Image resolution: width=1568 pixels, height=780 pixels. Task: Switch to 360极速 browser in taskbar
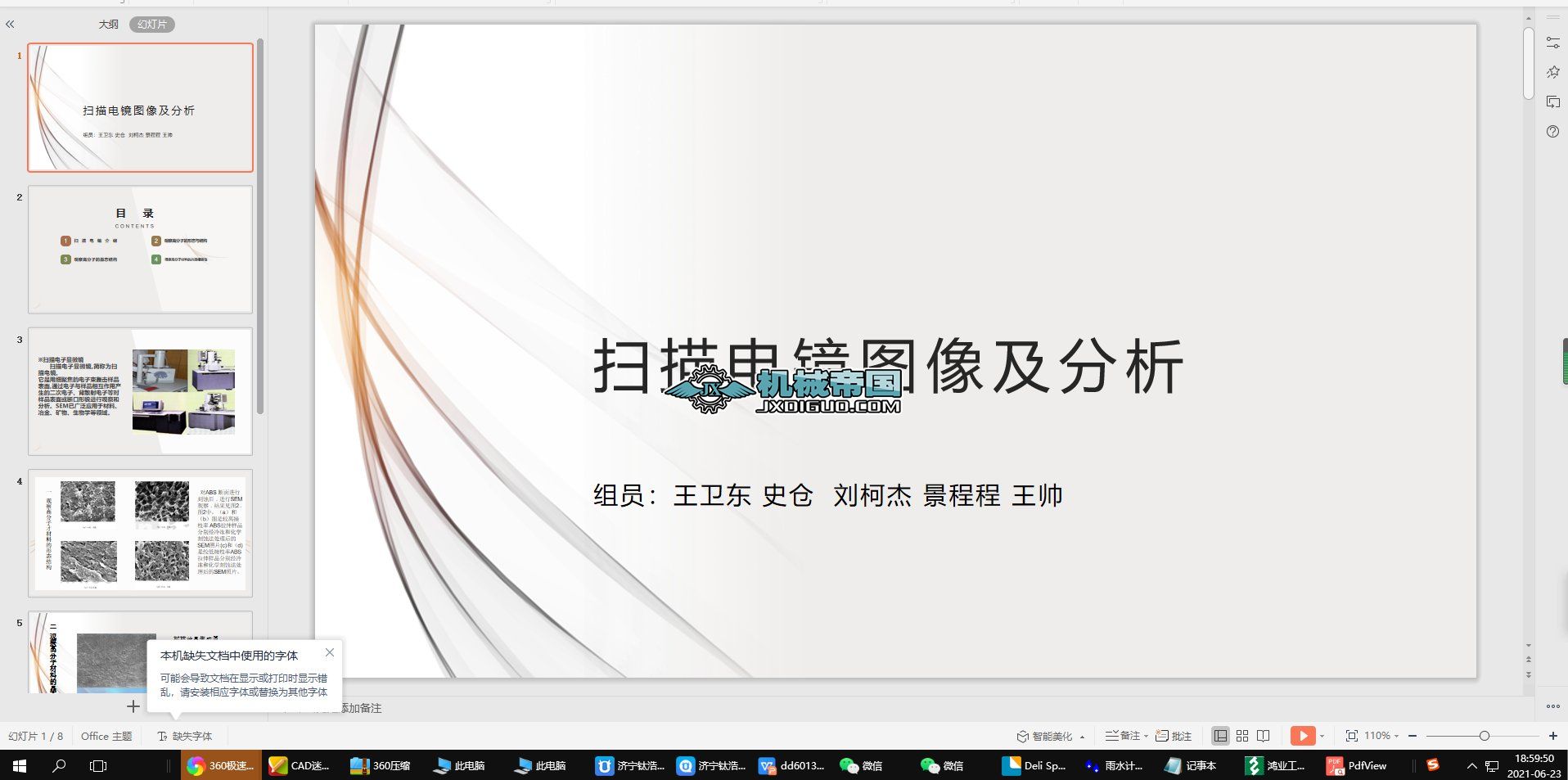pos(221,765)
